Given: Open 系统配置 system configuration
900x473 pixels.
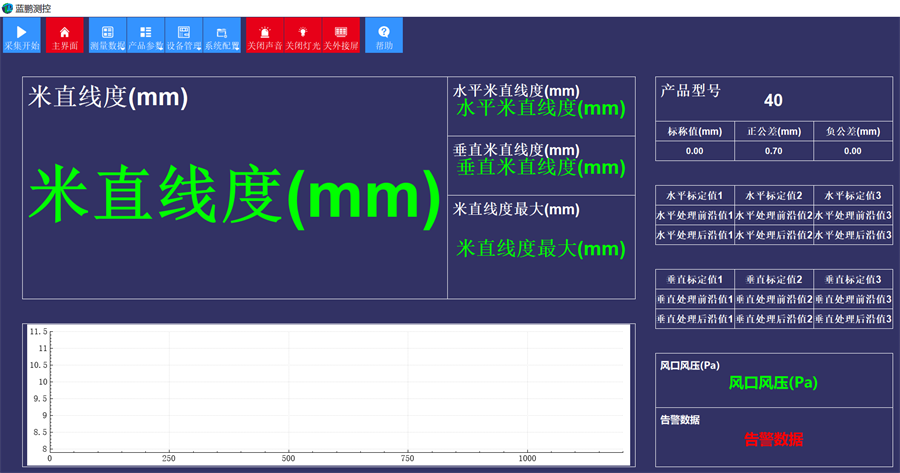Looking at the screenshot, I should click(x=222, y=33).
